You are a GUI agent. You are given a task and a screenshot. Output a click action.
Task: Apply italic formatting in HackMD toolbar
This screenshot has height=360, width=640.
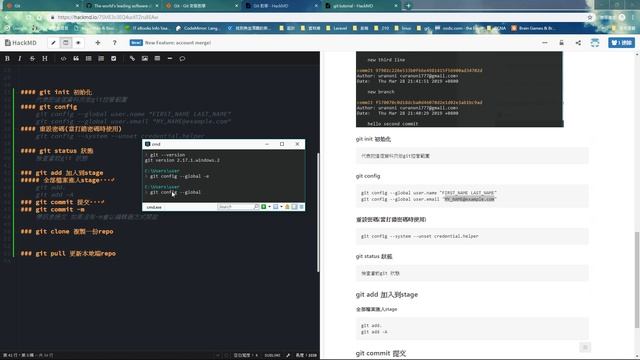(20, 59)
